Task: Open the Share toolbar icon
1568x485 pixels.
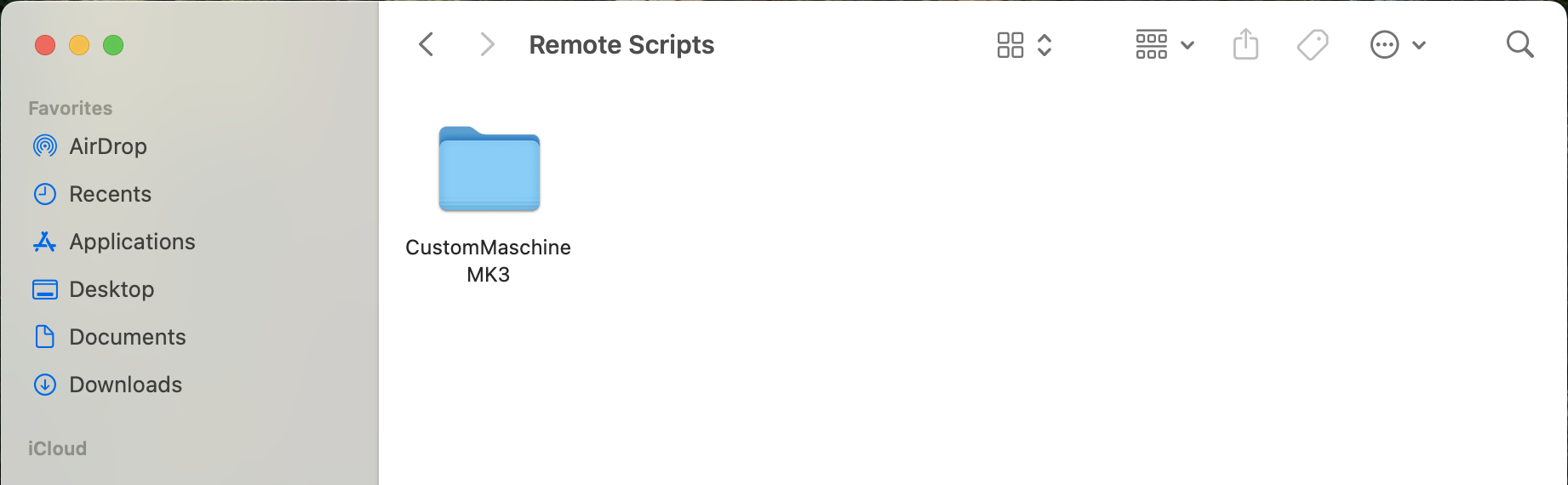Action: (1245, 44)
